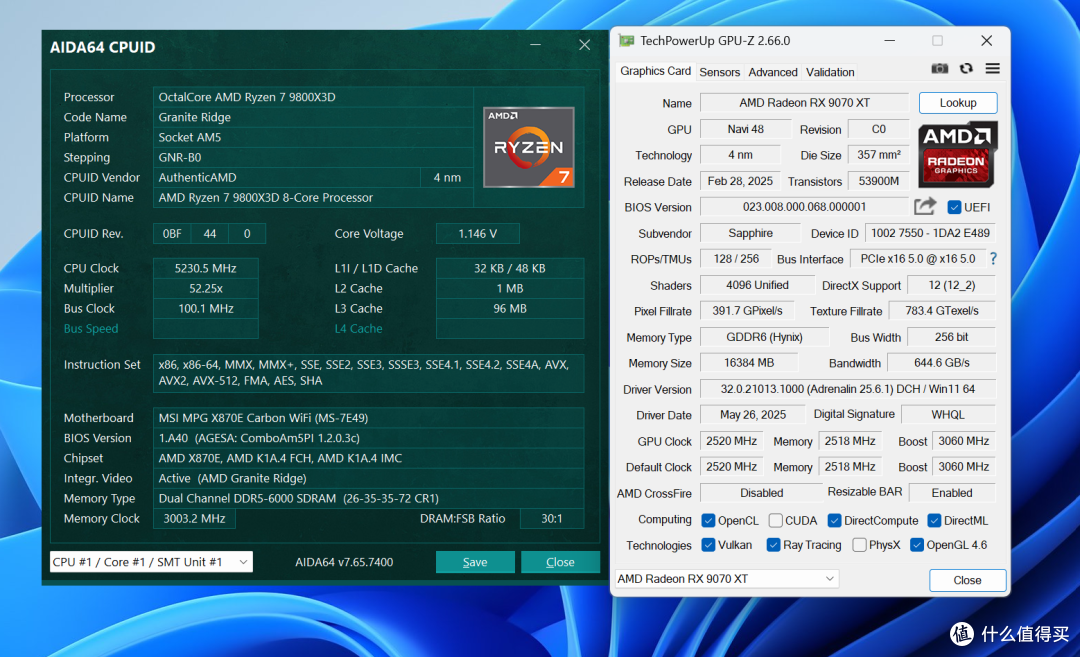The height and width of the screenshot is (657, 1080).
Task: Click the Shaders 4096 Unified field
Action: pos(757,285)
